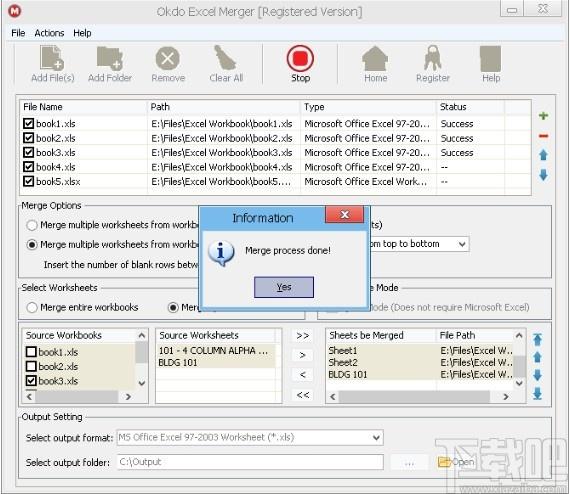570x494 pixels.
Task: Click the < remove sheet button
Action: coord(302,375)
